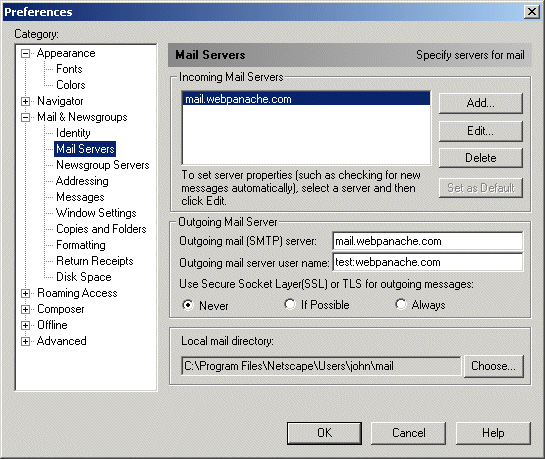Select Fonts under Appearance
The width and height of the screenshot is (545, 459).
tap(69, 69)
